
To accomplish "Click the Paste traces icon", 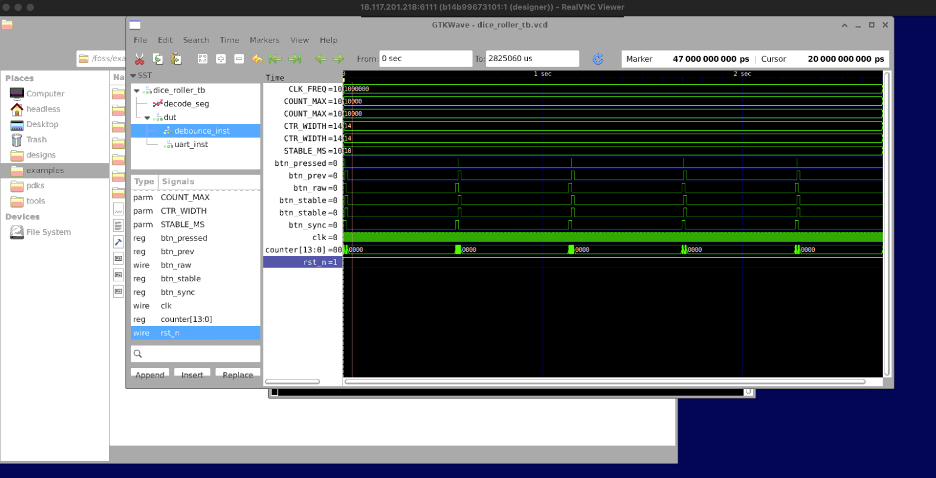I will [176, 59].
